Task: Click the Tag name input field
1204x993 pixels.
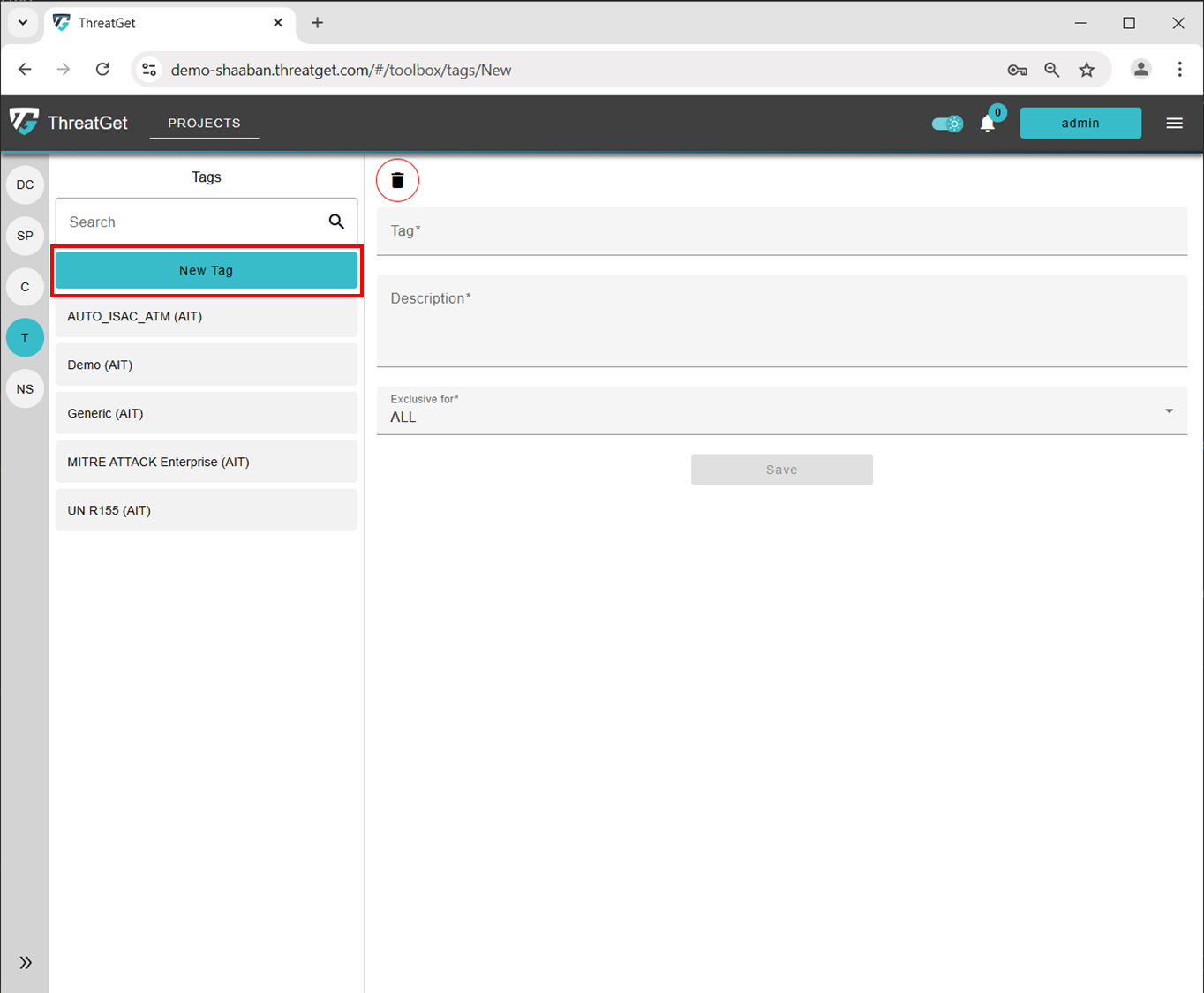Action: coord(781,231)
